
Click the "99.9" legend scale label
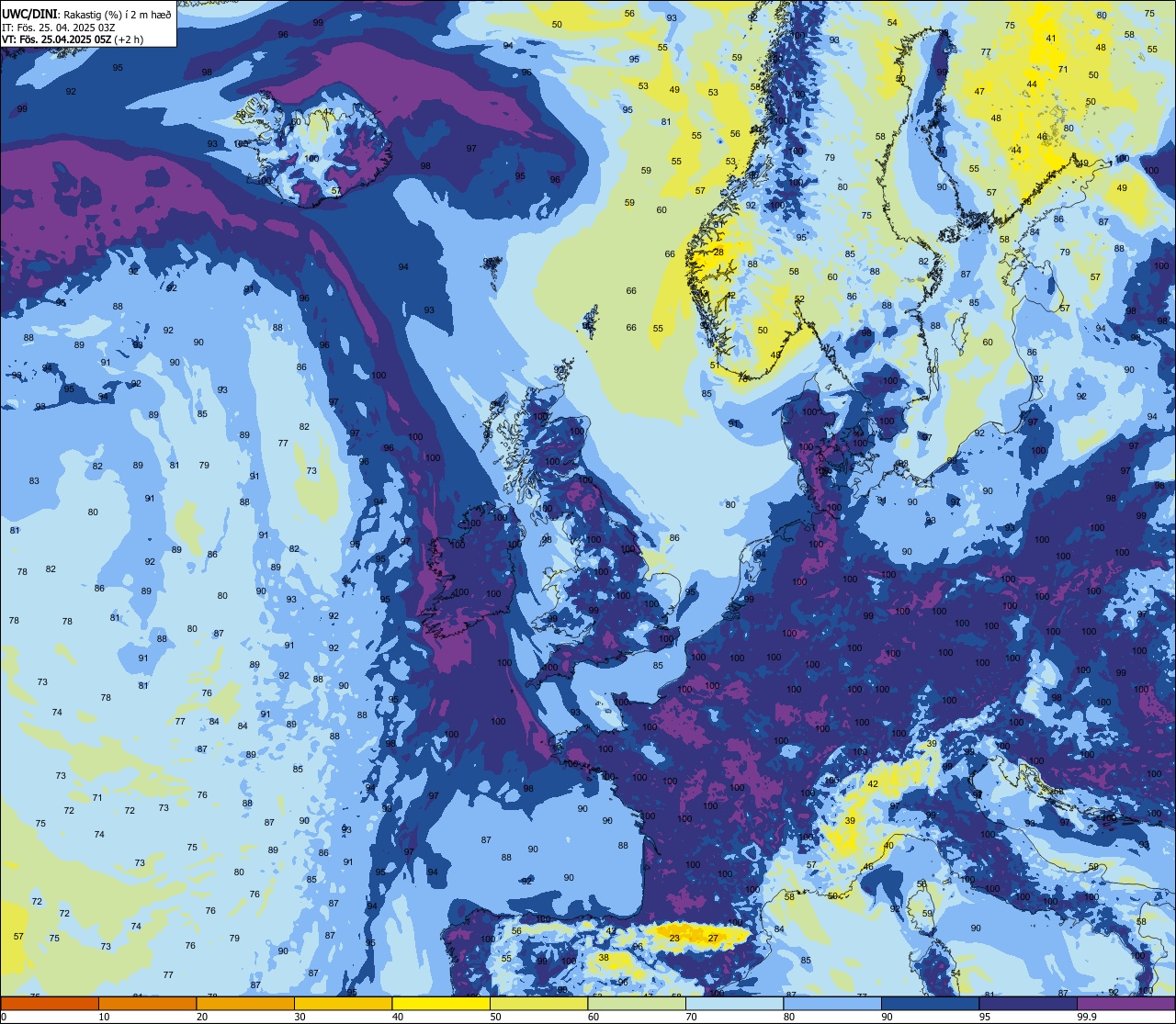[1088, 1017]
